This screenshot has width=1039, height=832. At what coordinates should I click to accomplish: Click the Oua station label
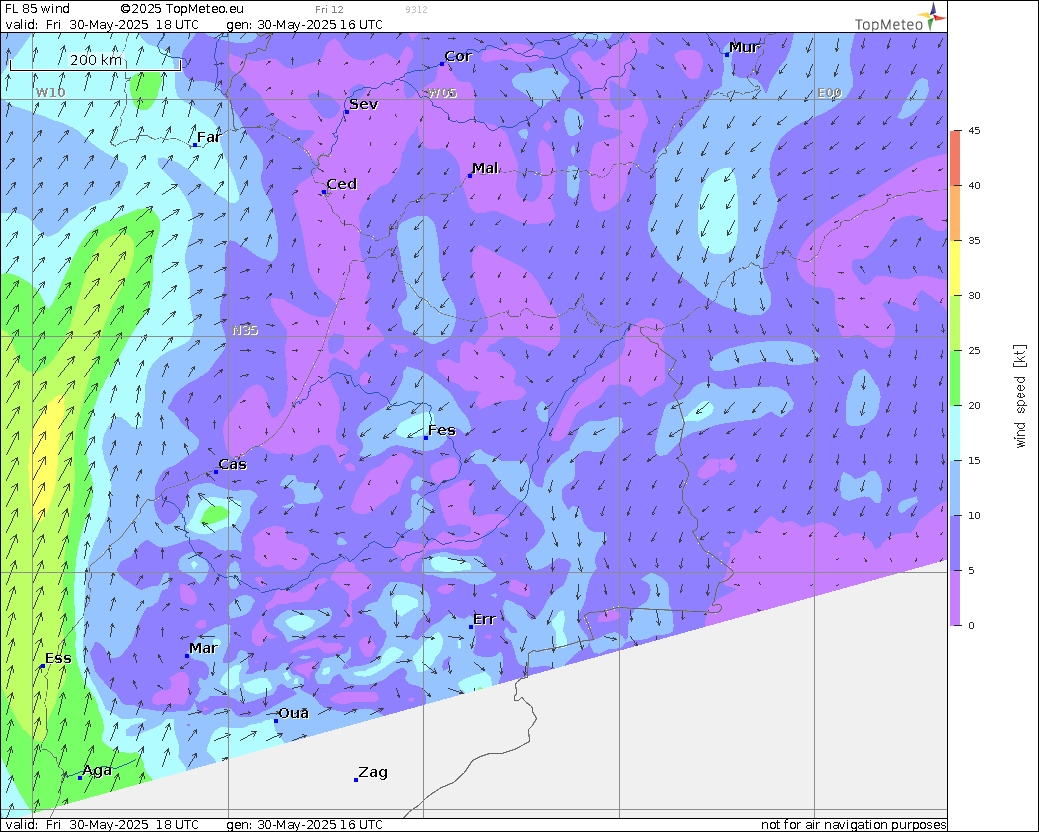pyautogui.click(x=294, y=713)
